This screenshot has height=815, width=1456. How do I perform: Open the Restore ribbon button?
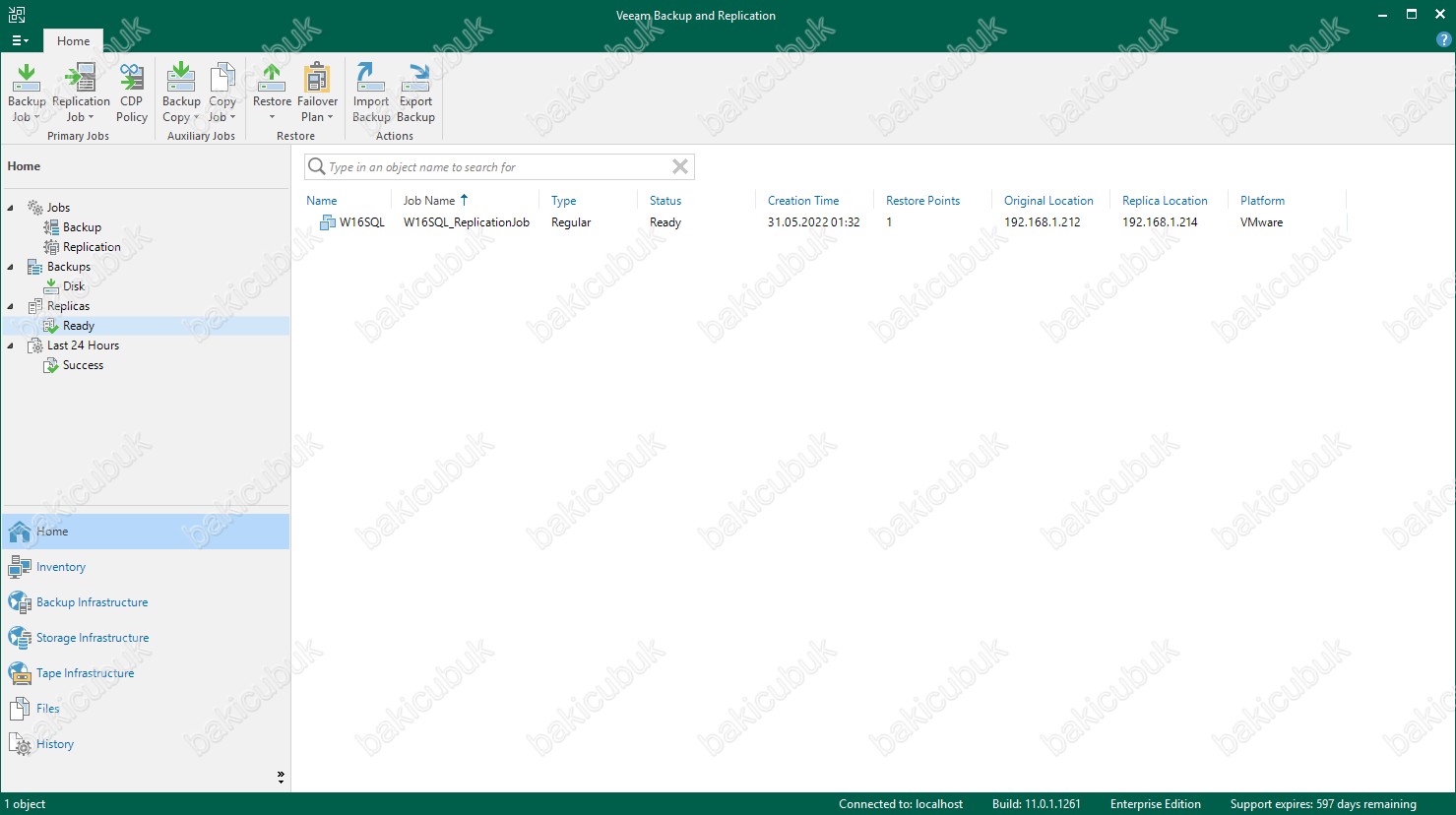tap(272, 93)
